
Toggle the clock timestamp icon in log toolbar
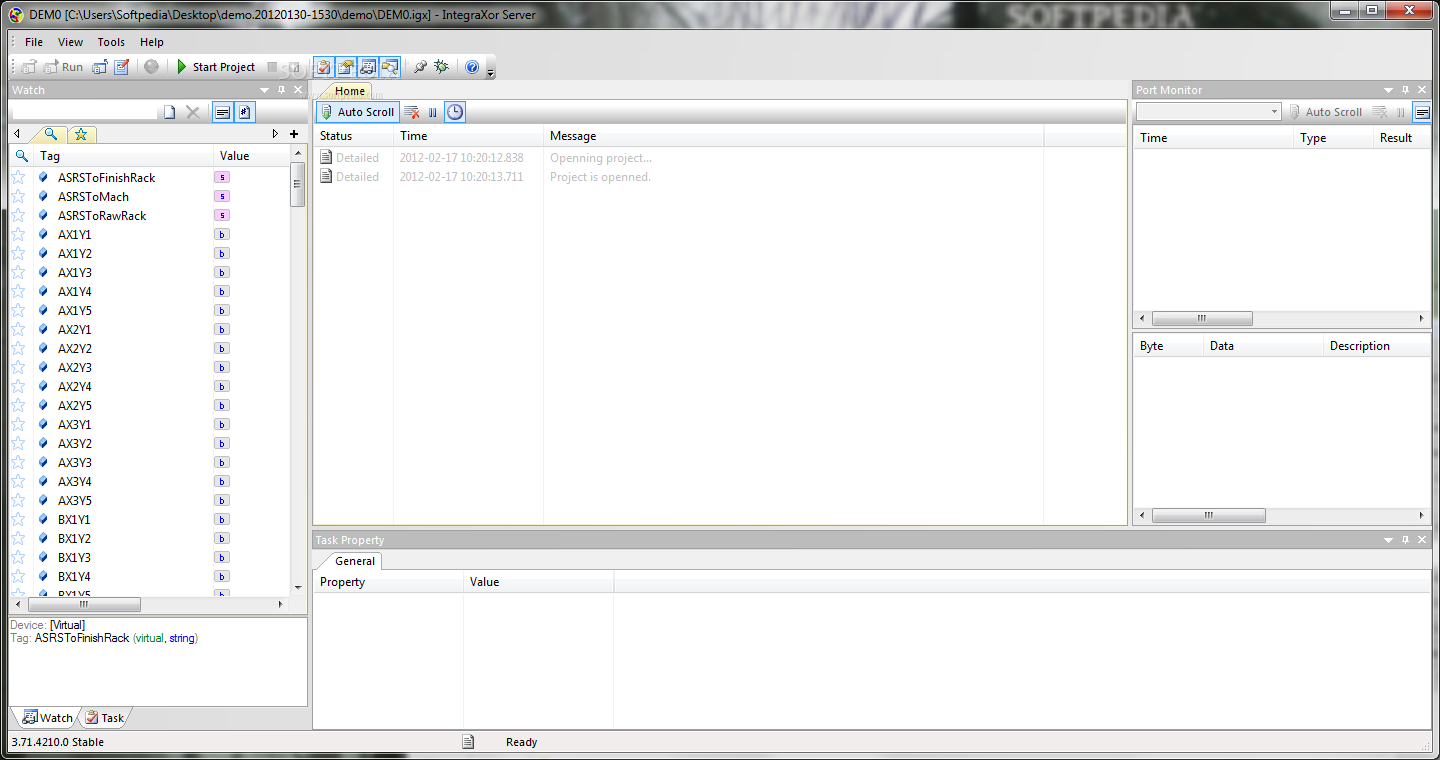point(455,112)
